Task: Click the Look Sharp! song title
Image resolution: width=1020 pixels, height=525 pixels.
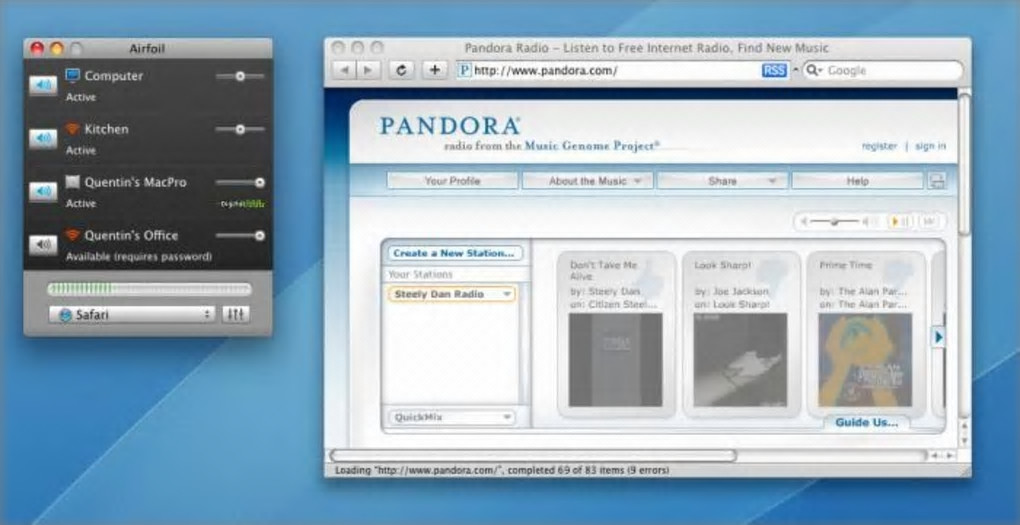Action: (x=723, y=265)
